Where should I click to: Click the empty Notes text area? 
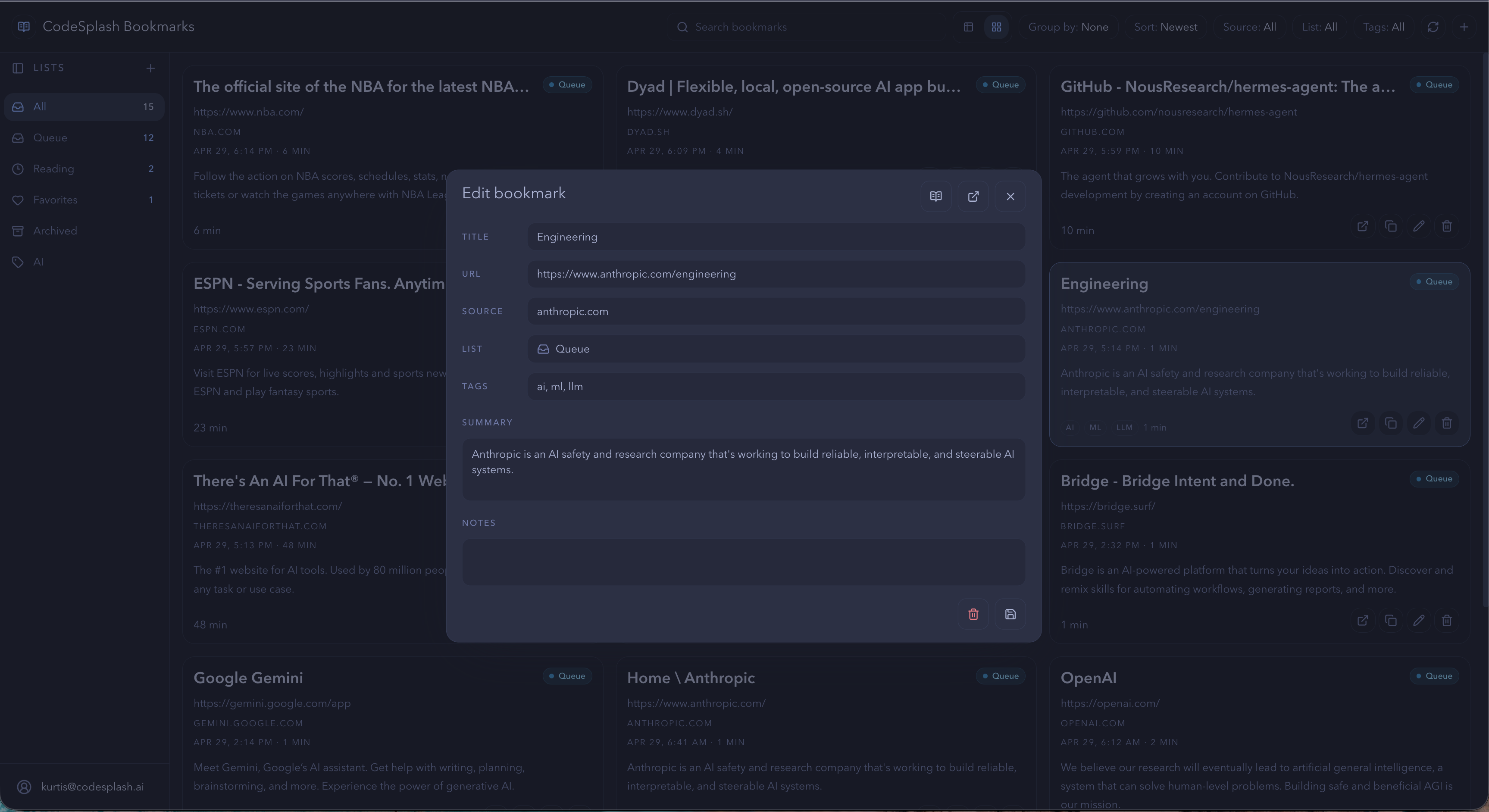click(x=743, y=562)
